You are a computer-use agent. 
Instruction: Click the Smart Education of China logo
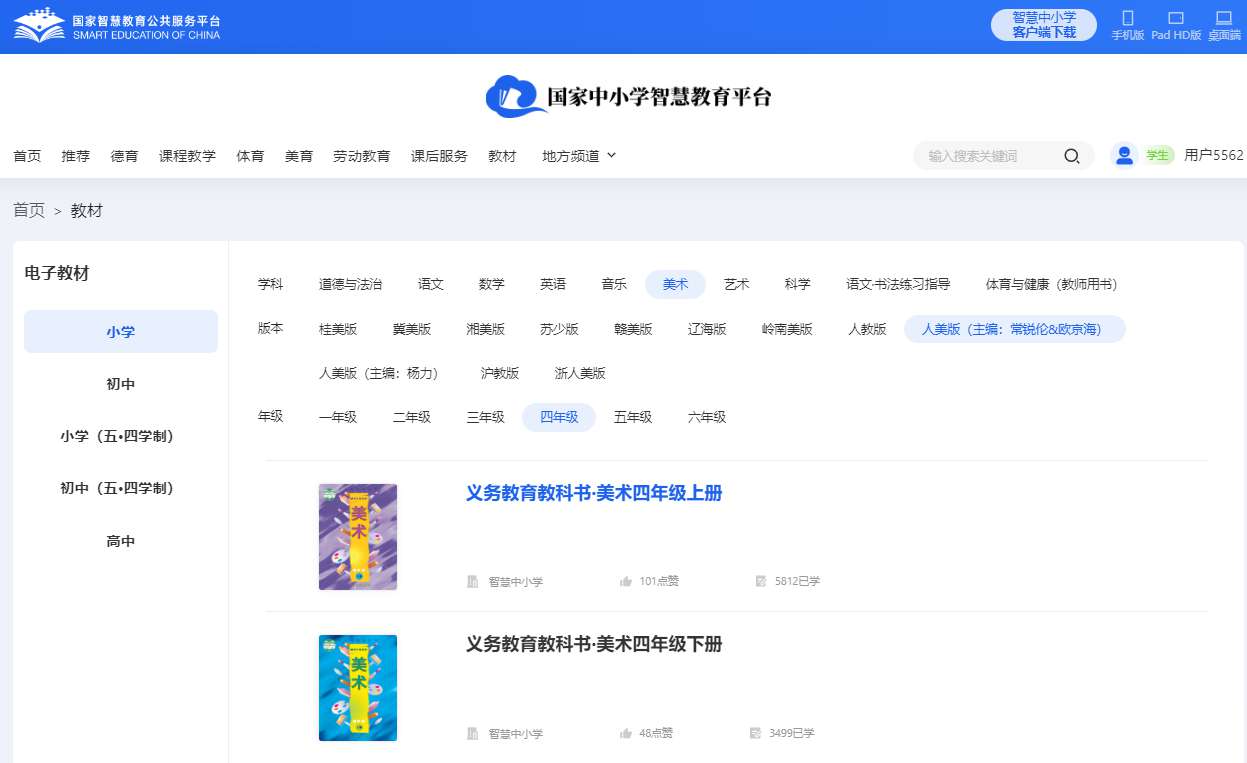(x=117, y=26)
